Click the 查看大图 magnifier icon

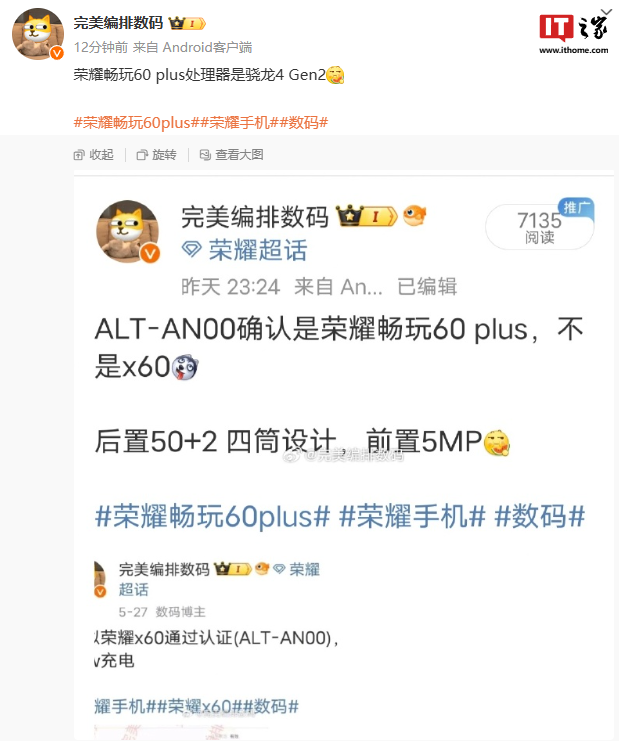coord(205,155)
